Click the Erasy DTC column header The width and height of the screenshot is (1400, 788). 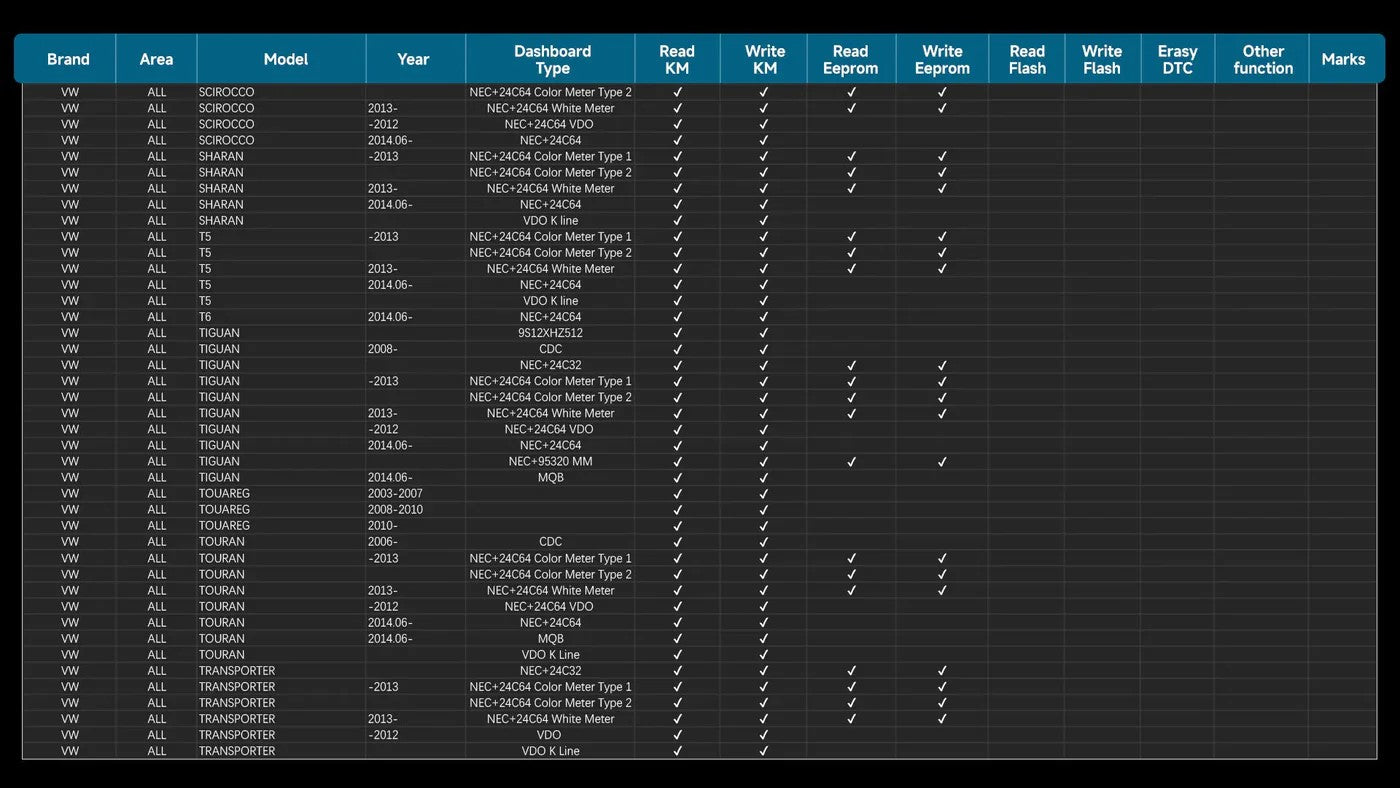[x=1177, y=59]
